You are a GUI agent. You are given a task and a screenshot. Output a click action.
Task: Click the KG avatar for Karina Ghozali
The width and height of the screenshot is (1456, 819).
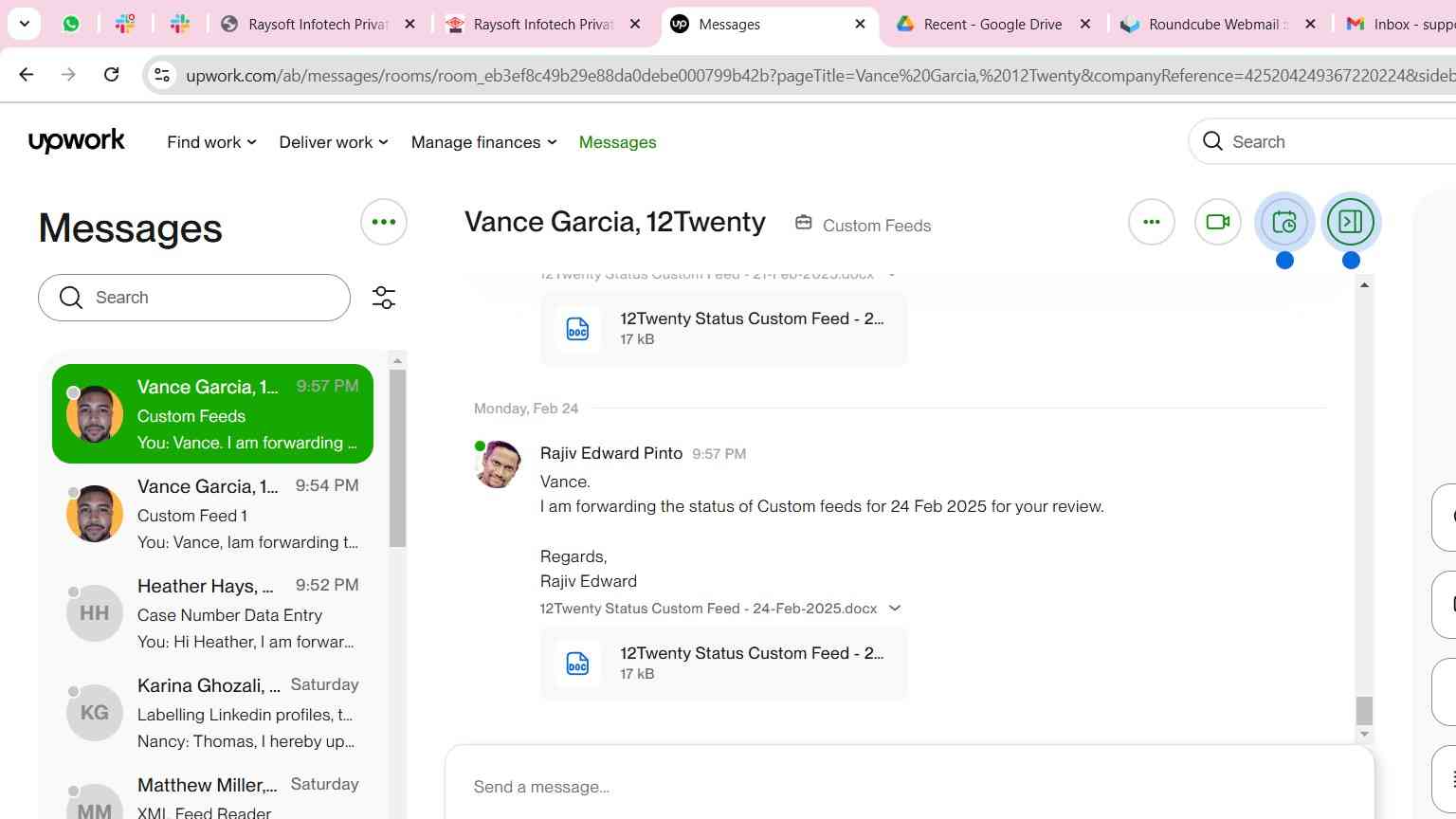coord(95,713)
